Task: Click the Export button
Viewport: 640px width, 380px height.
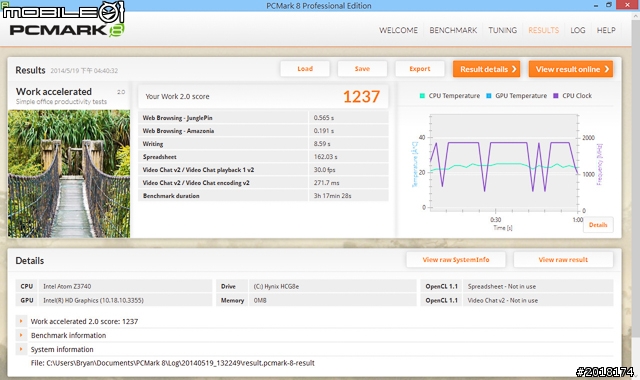Action: click(420, 69)
